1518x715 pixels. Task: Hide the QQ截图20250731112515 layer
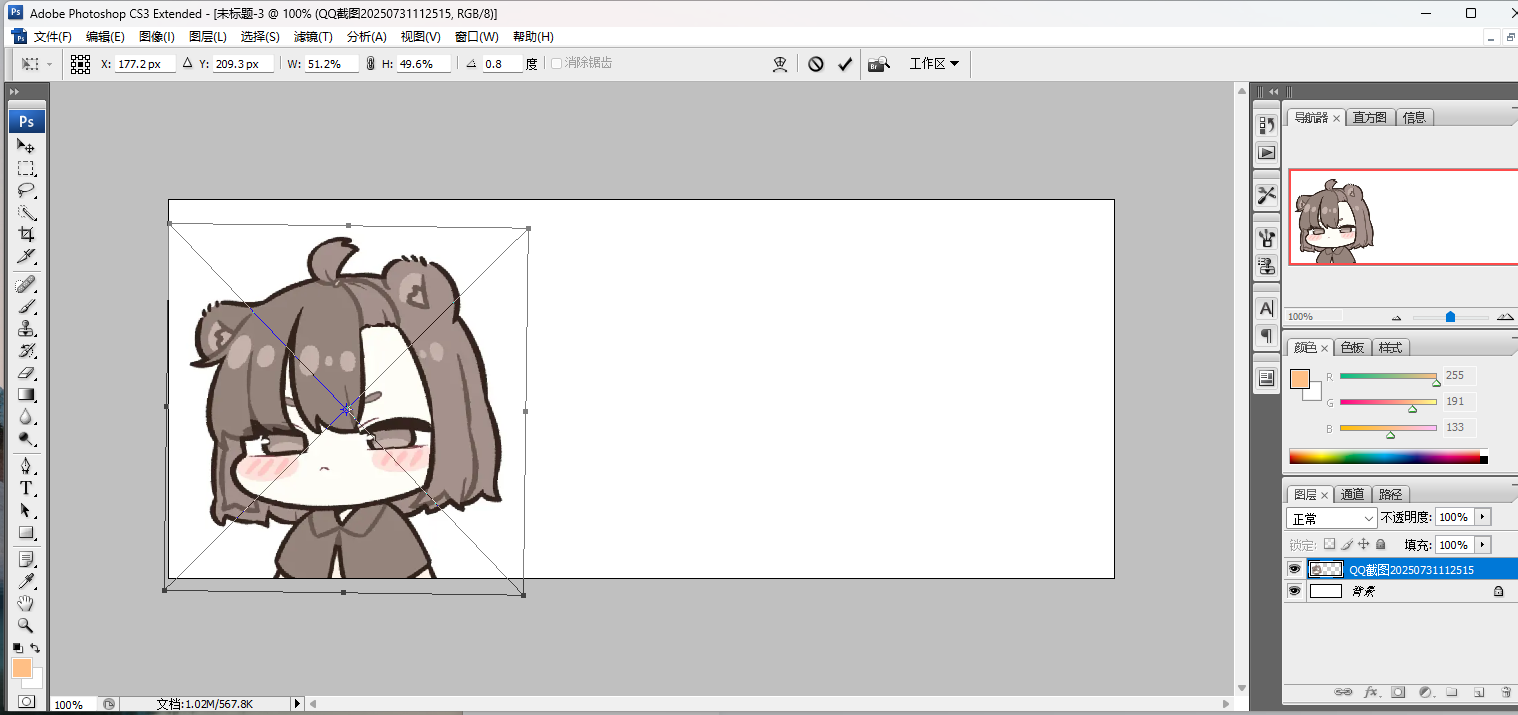pyautogui.click(x=1295, y=569)
